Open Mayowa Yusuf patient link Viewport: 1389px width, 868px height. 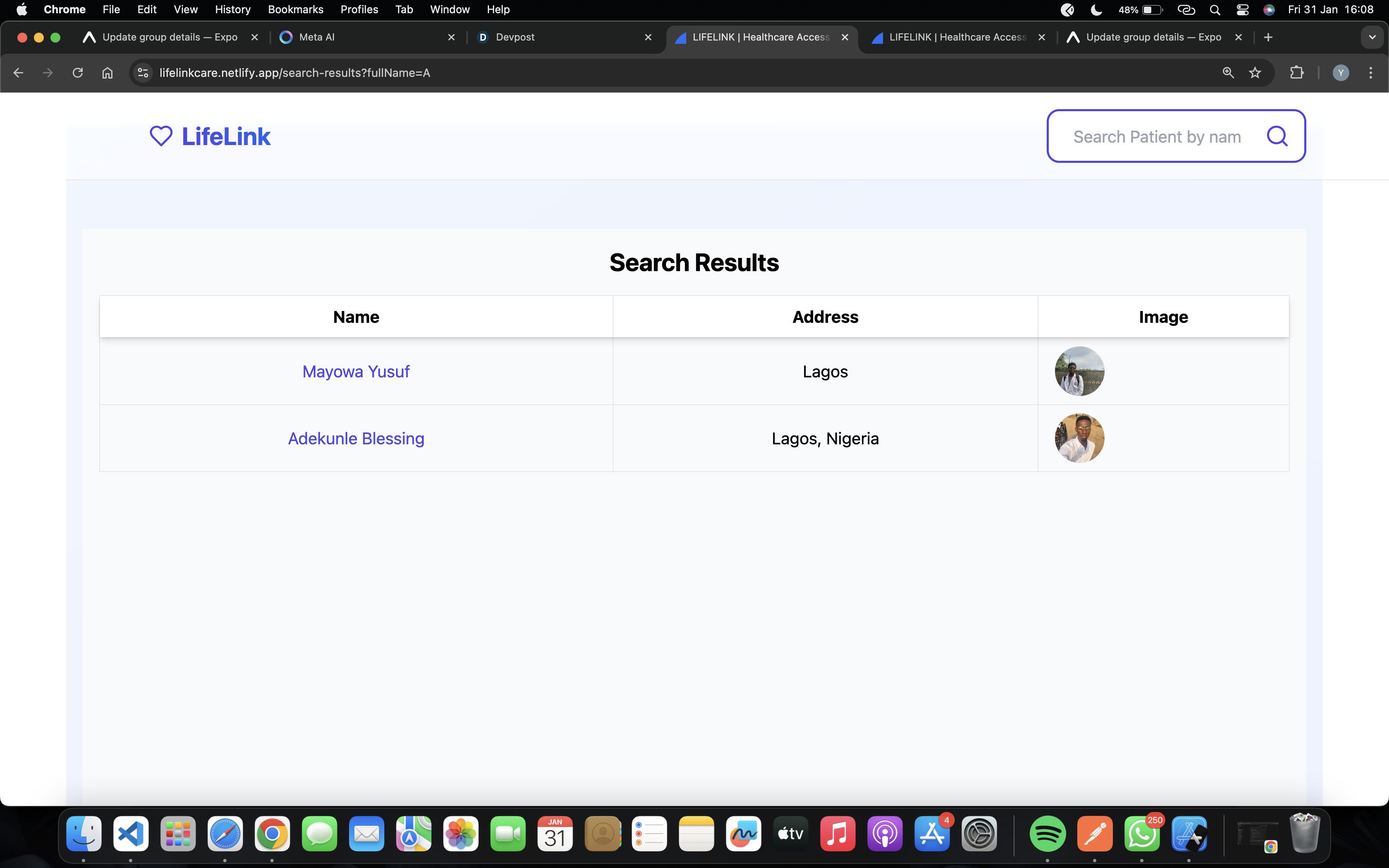pos(356,372)
